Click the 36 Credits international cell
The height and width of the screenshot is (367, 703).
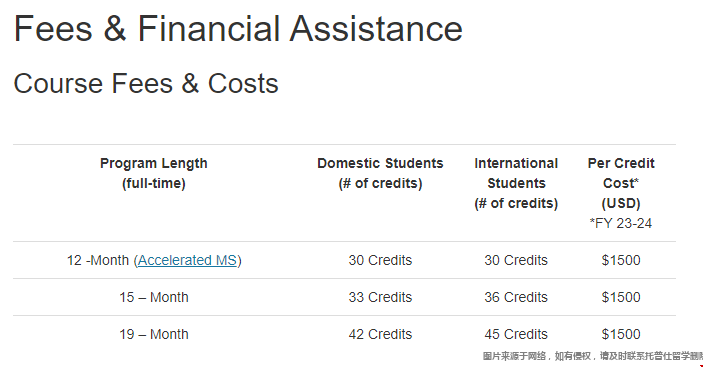click(x=516, y=297)
